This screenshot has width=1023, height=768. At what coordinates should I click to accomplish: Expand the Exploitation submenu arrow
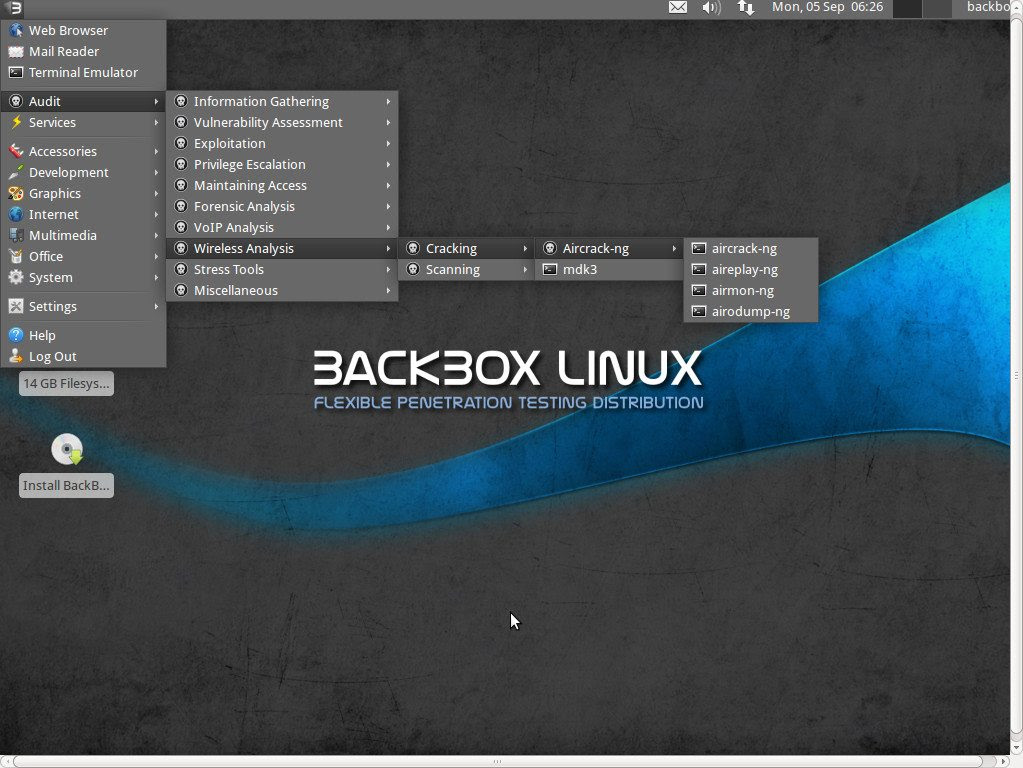pos(388,143)
